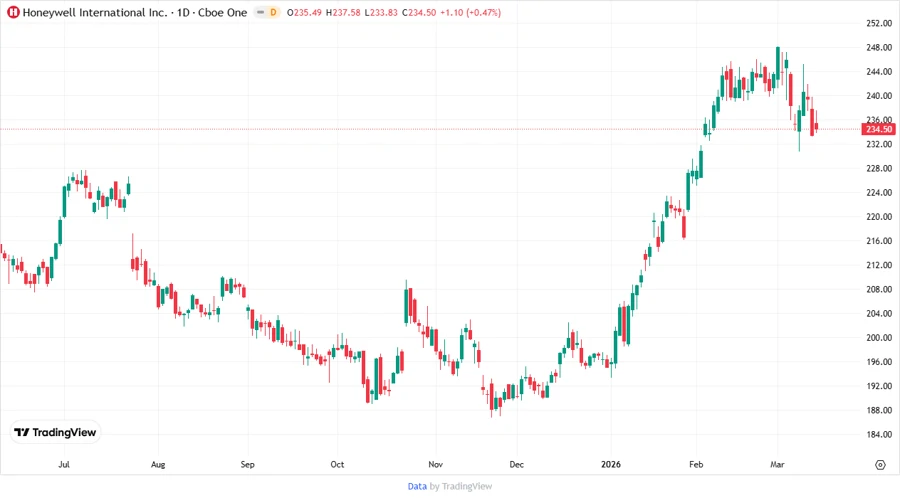The image size is (900, 498).
Task: Click the 228.00 price axis label
Action: pos(879,168)
